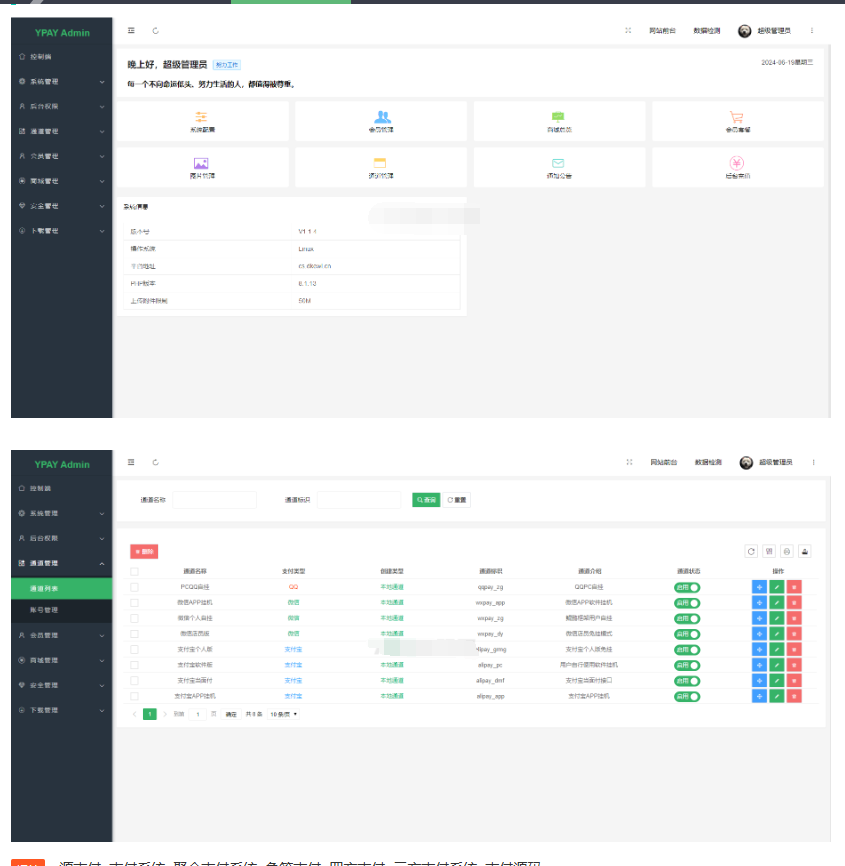Click the 通道名称 search input field
Screen dimensions: 845x866
[214, 499]
